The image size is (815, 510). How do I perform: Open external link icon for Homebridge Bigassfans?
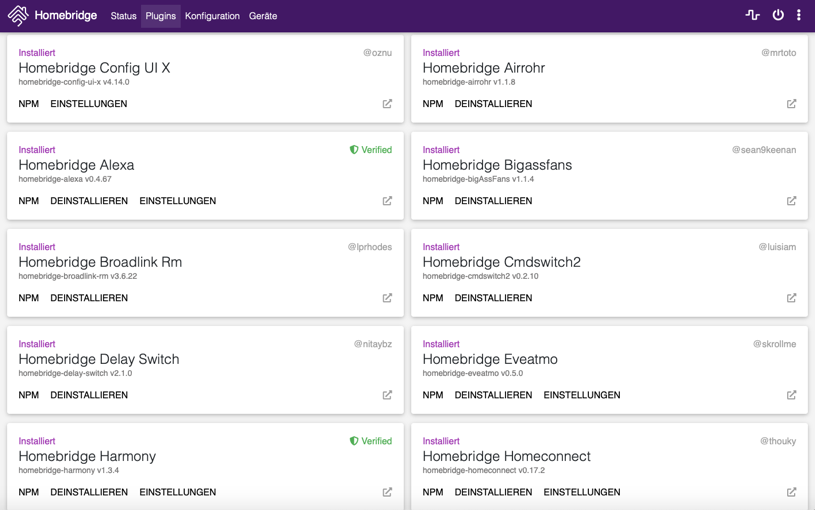(x=791, y=201)
